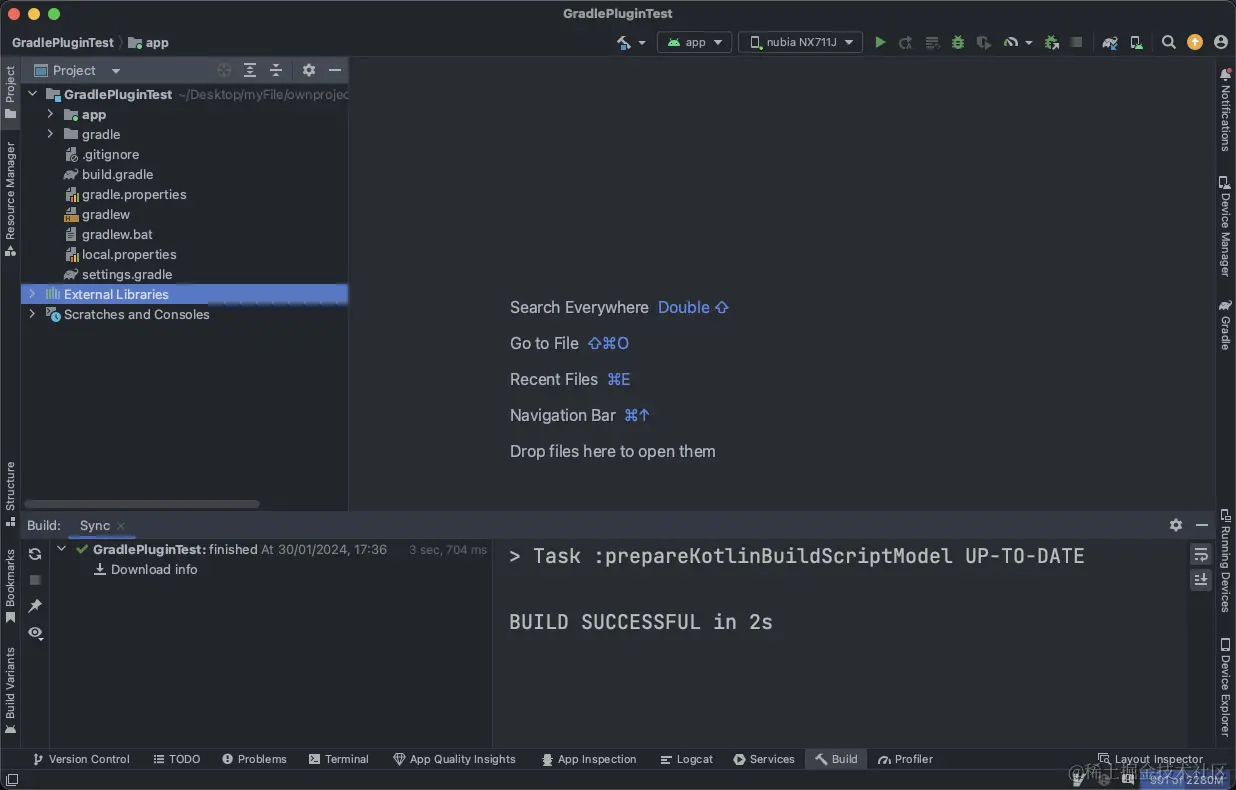Viewport: 1236px width, 790px height.
Task: Open the Resource Manager side panel
Action: 10,199
